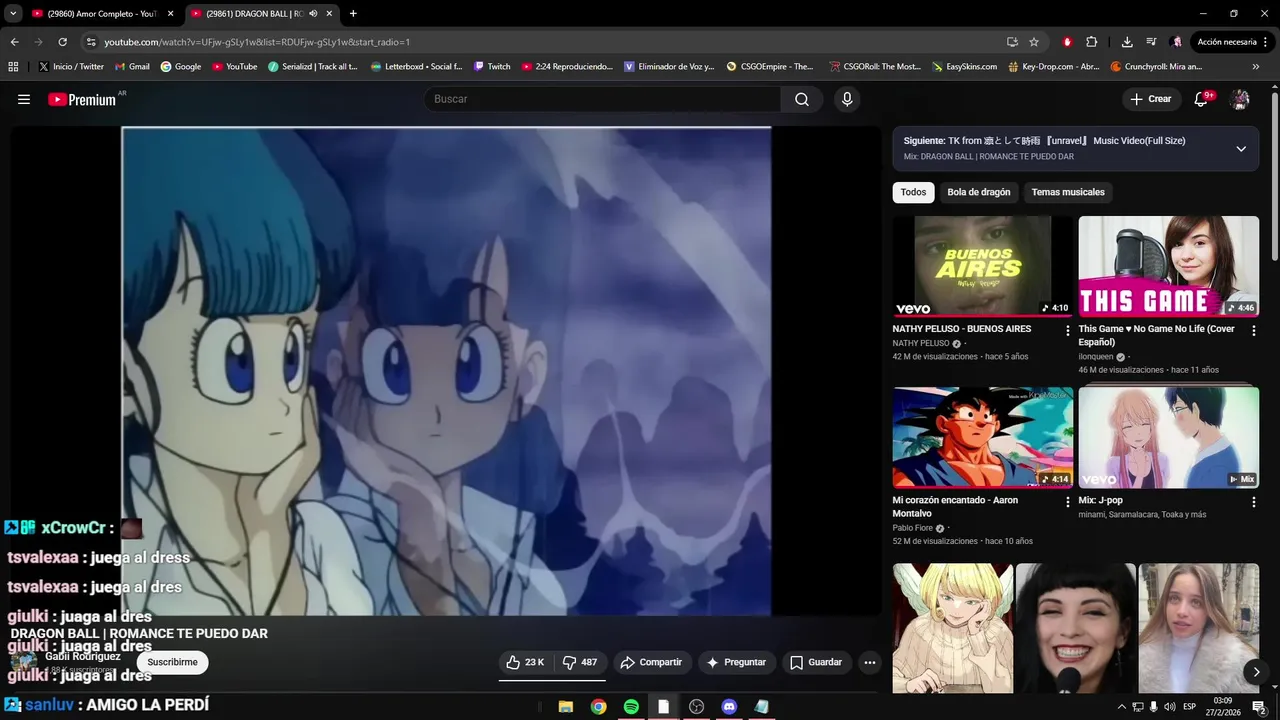
Task: Select the Bola de dragón chip
Action: pos(979,192)
